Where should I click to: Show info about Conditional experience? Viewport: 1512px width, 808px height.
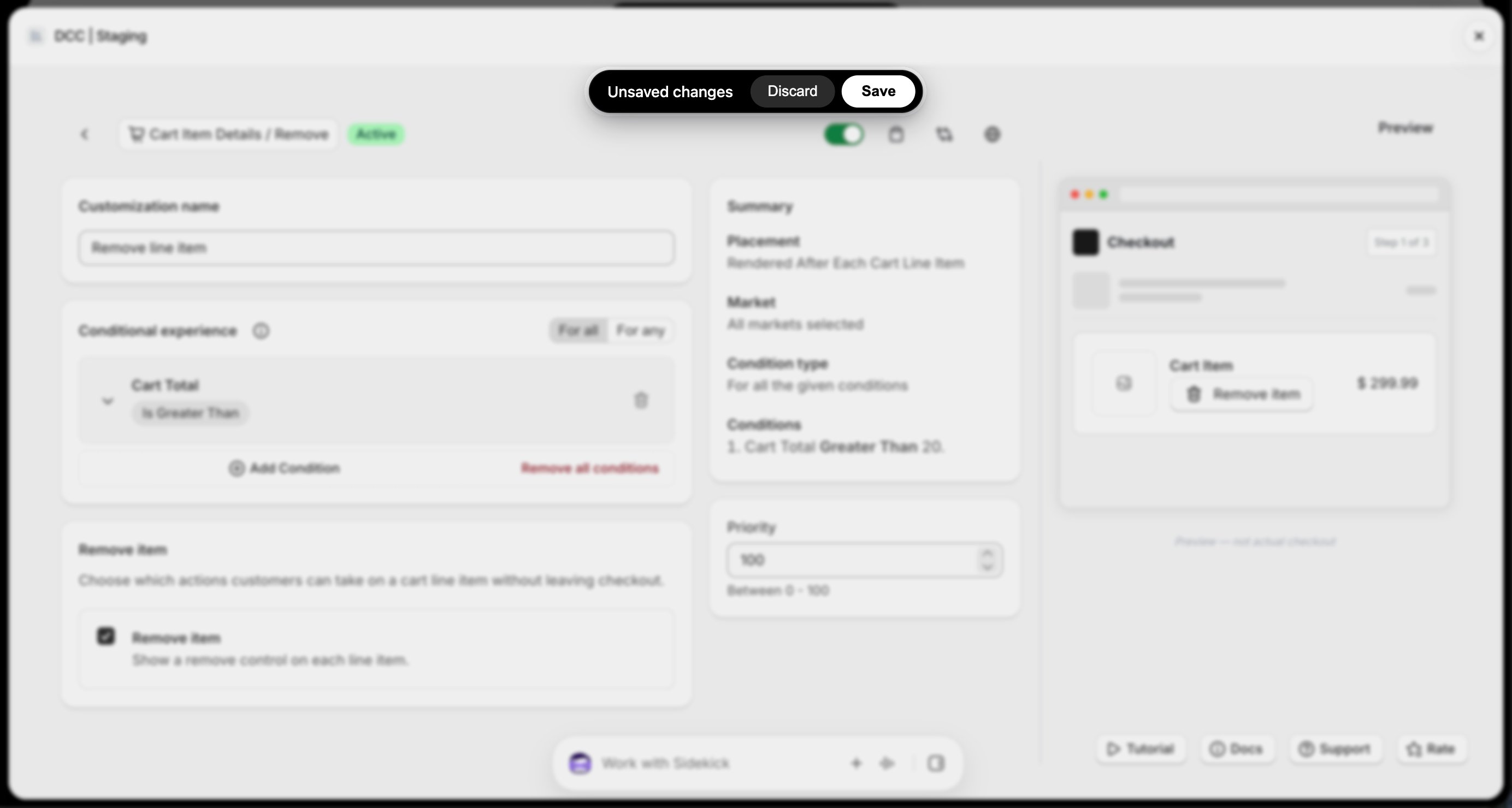(261, 331)
